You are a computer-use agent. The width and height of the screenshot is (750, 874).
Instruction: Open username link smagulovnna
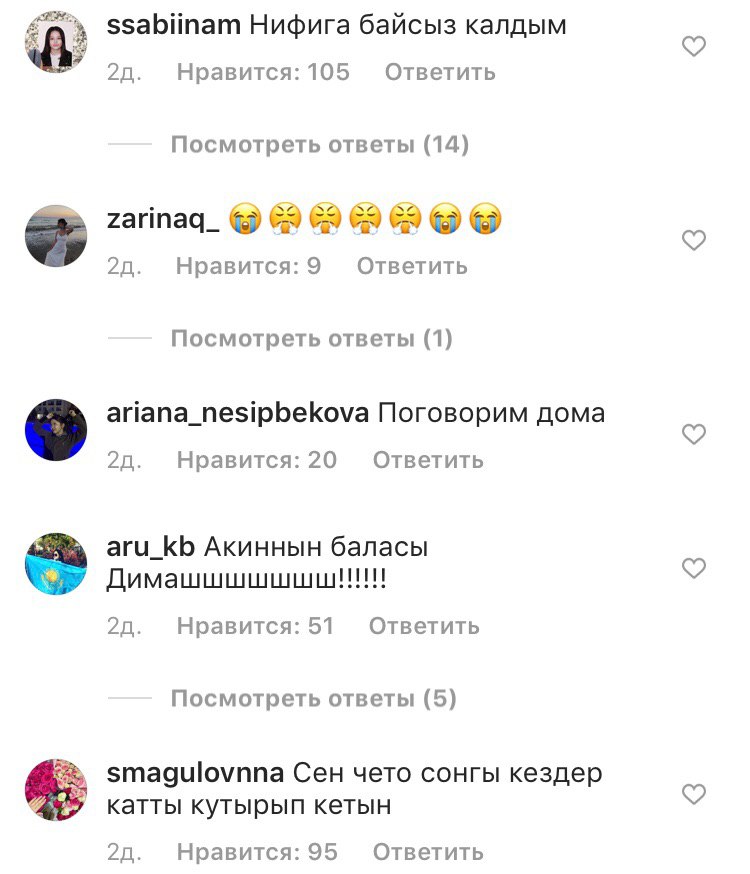tap(196, 774)
